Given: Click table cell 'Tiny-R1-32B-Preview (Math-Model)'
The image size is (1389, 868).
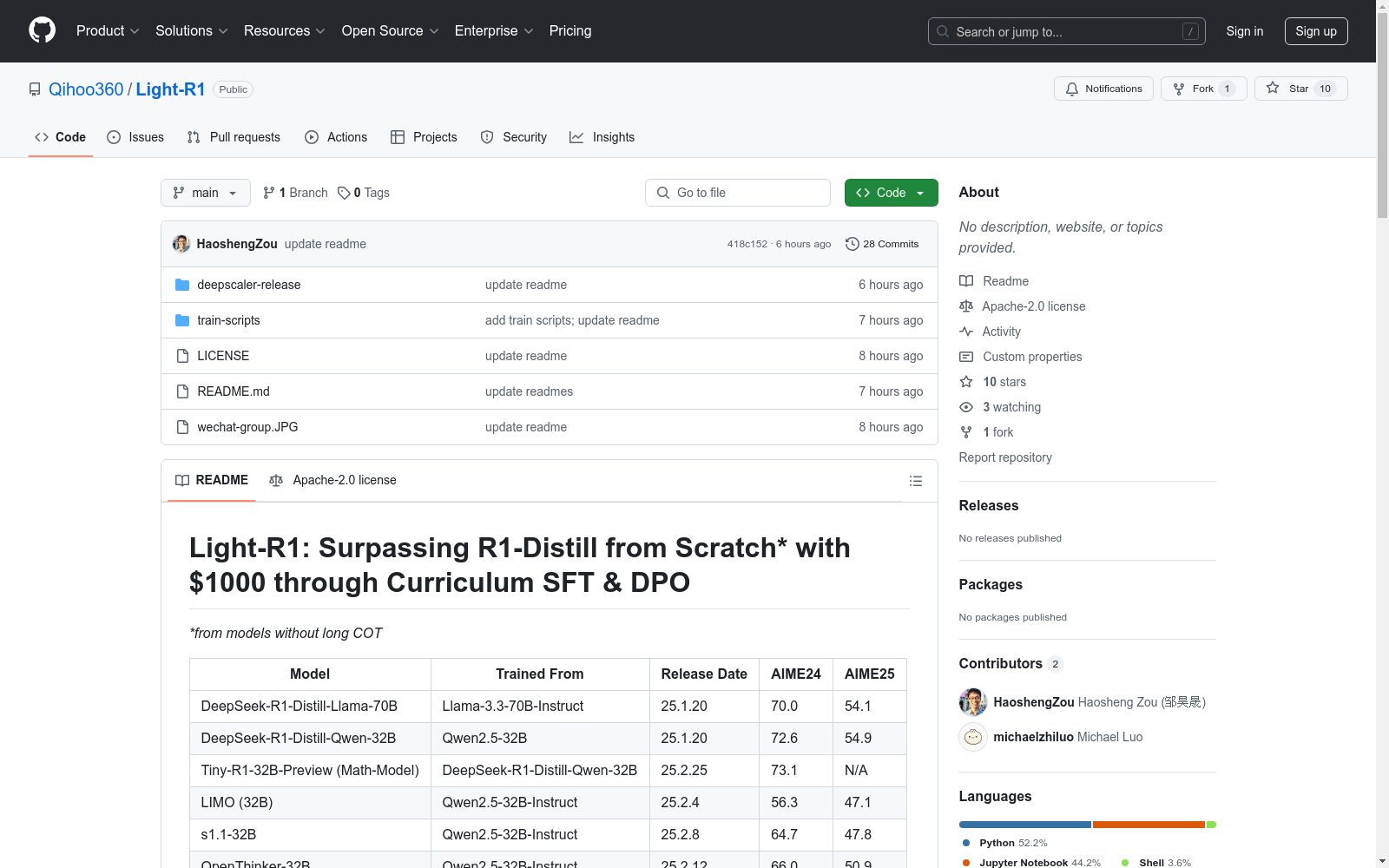Looking at the screenshot, I should coord(310,771).
